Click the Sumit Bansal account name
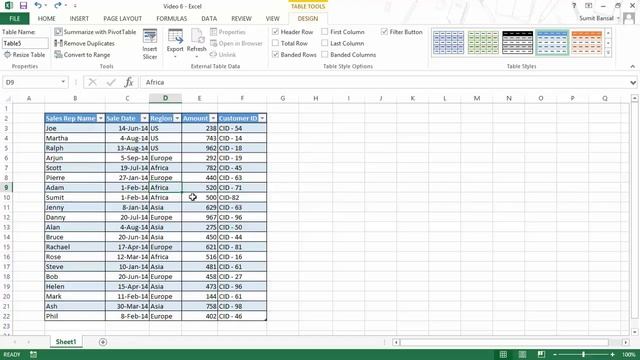This screenshot has height=360, width=640. point(596,18)
